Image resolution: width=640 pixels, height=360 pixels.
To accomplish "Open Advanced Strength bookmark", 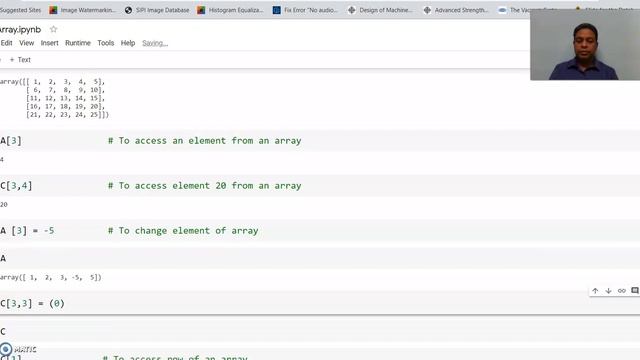I will pyautogui.click(x=456, y=10).
